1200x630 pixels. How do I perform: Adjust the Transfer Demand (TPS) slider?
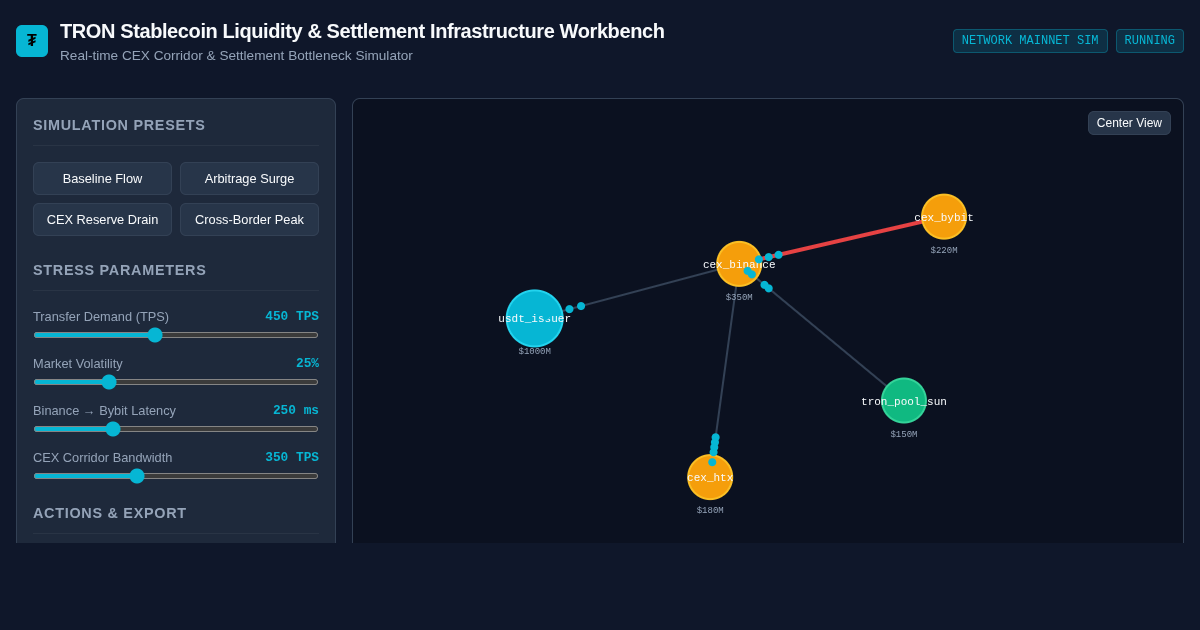pos(176,335)
